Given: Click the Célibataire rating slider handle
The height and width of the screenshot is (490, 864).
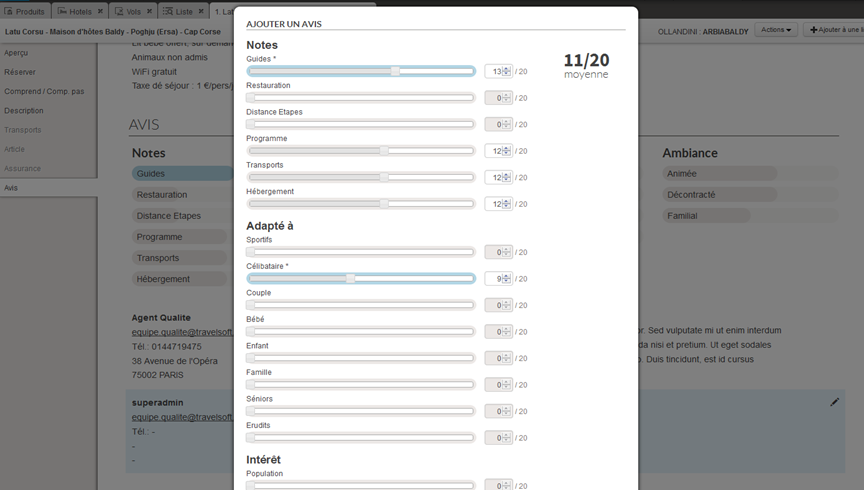Looking at the screenshot, I should [350, 279].
